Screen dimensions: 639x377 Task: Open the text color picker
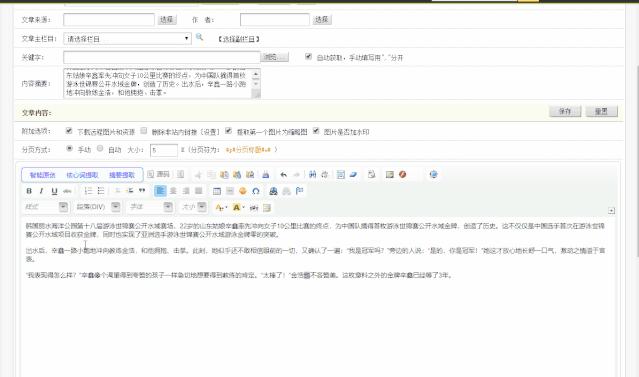221,207
